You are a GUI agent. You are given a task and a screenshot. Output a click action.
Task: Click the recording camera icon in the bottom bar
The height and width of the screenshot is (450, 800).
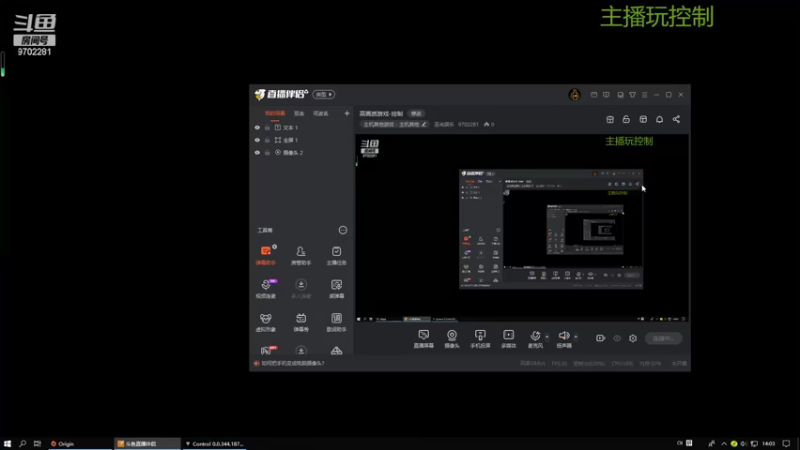601,338
